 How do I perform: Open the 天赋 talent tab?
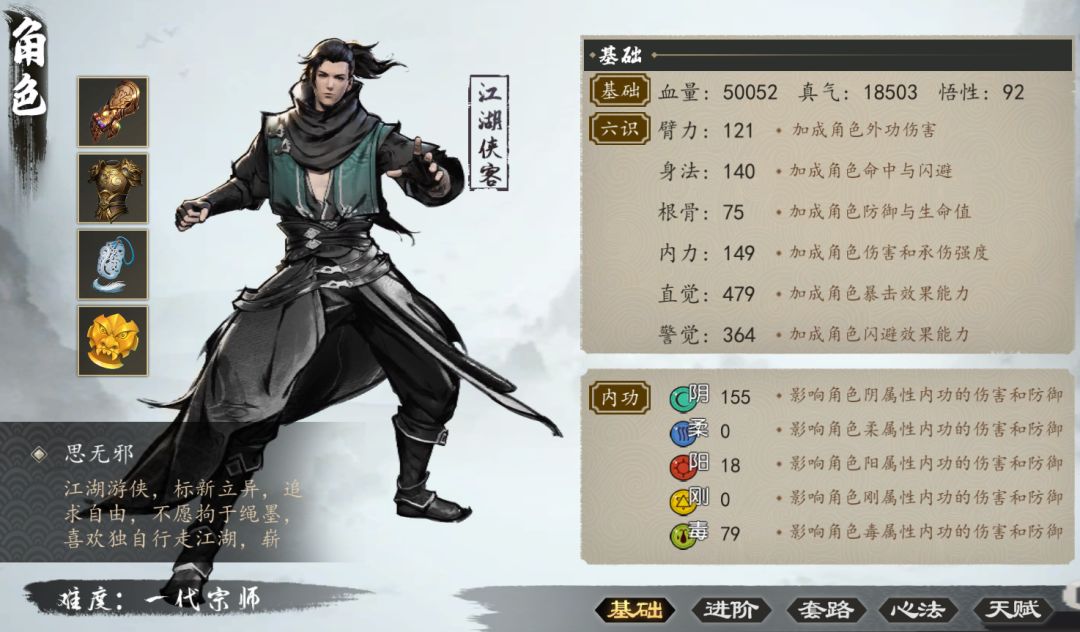point(1012,609)
